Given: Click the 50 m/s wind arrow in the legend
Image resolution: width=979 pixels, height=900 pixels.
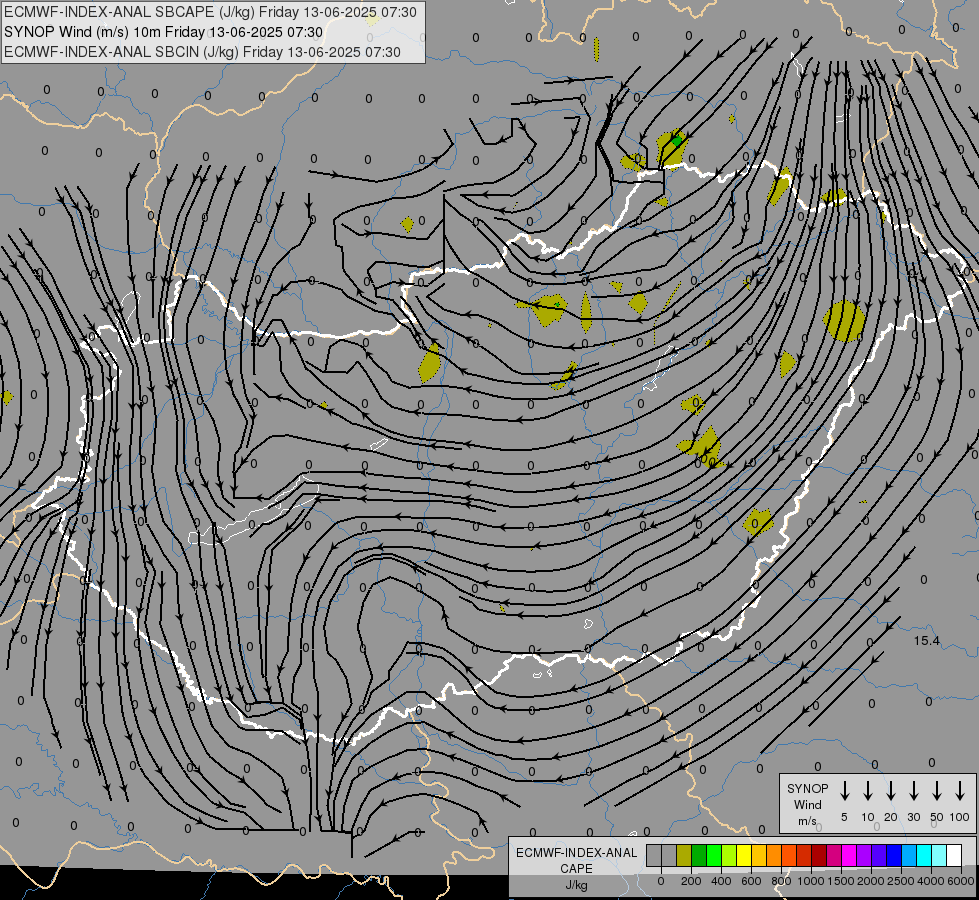Looking at the screenshot, I should point(937,790).
